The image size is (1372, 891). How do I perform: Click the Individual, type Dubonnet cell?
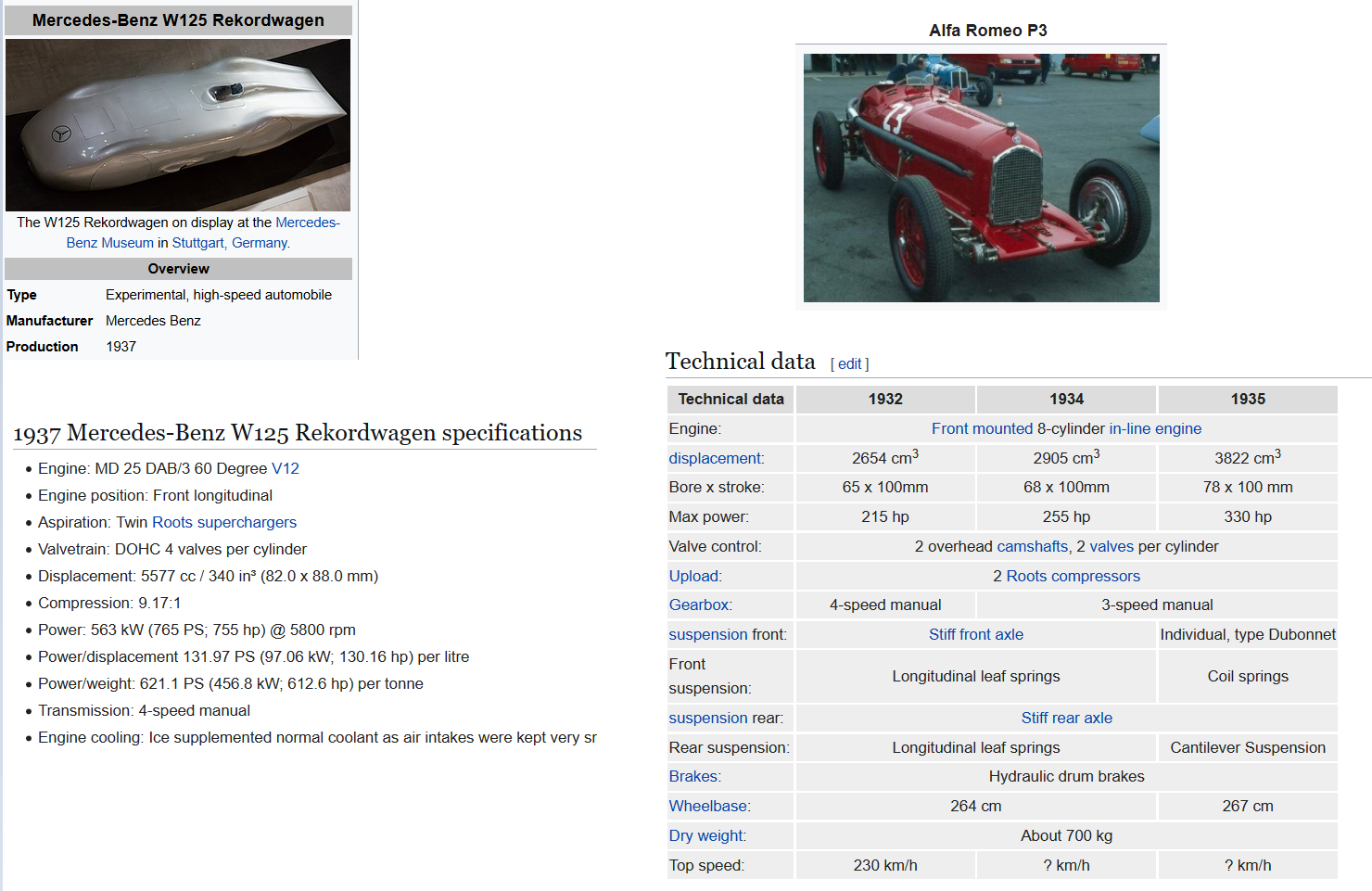pos(1248,635)
